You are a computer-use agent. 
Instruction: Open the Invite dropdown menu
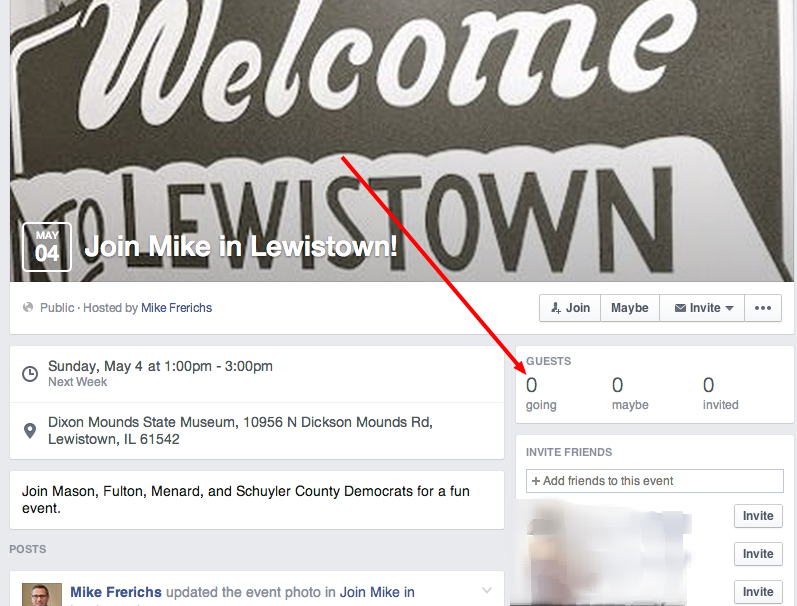coord(702,308)
